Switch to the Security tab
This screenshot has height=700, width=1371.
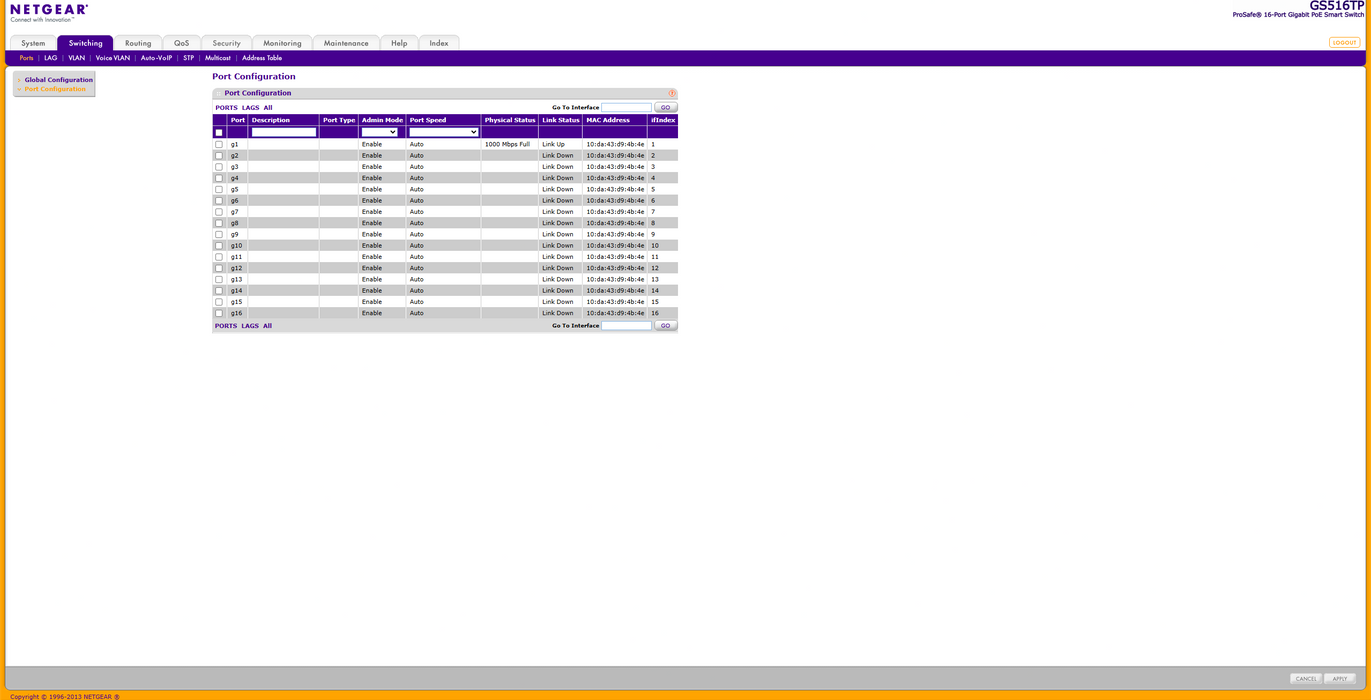click(x=226, y=43)
